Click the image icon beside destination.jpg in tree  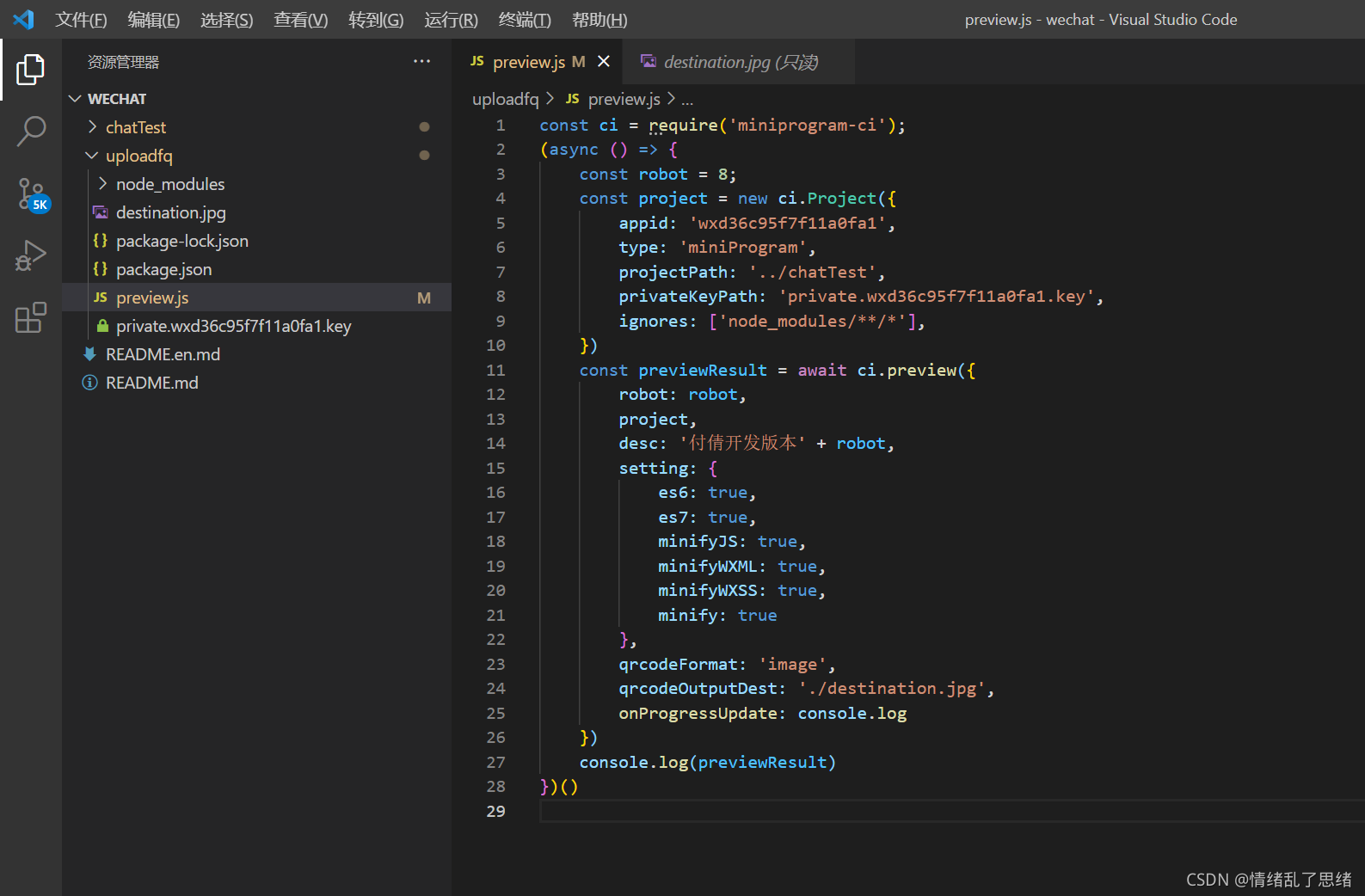(101, 212)
